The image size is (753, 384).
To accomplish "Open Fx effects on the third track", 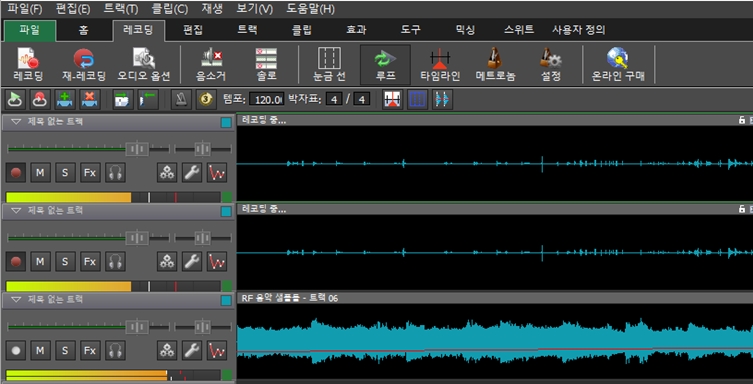I will [x=90, y=351].
